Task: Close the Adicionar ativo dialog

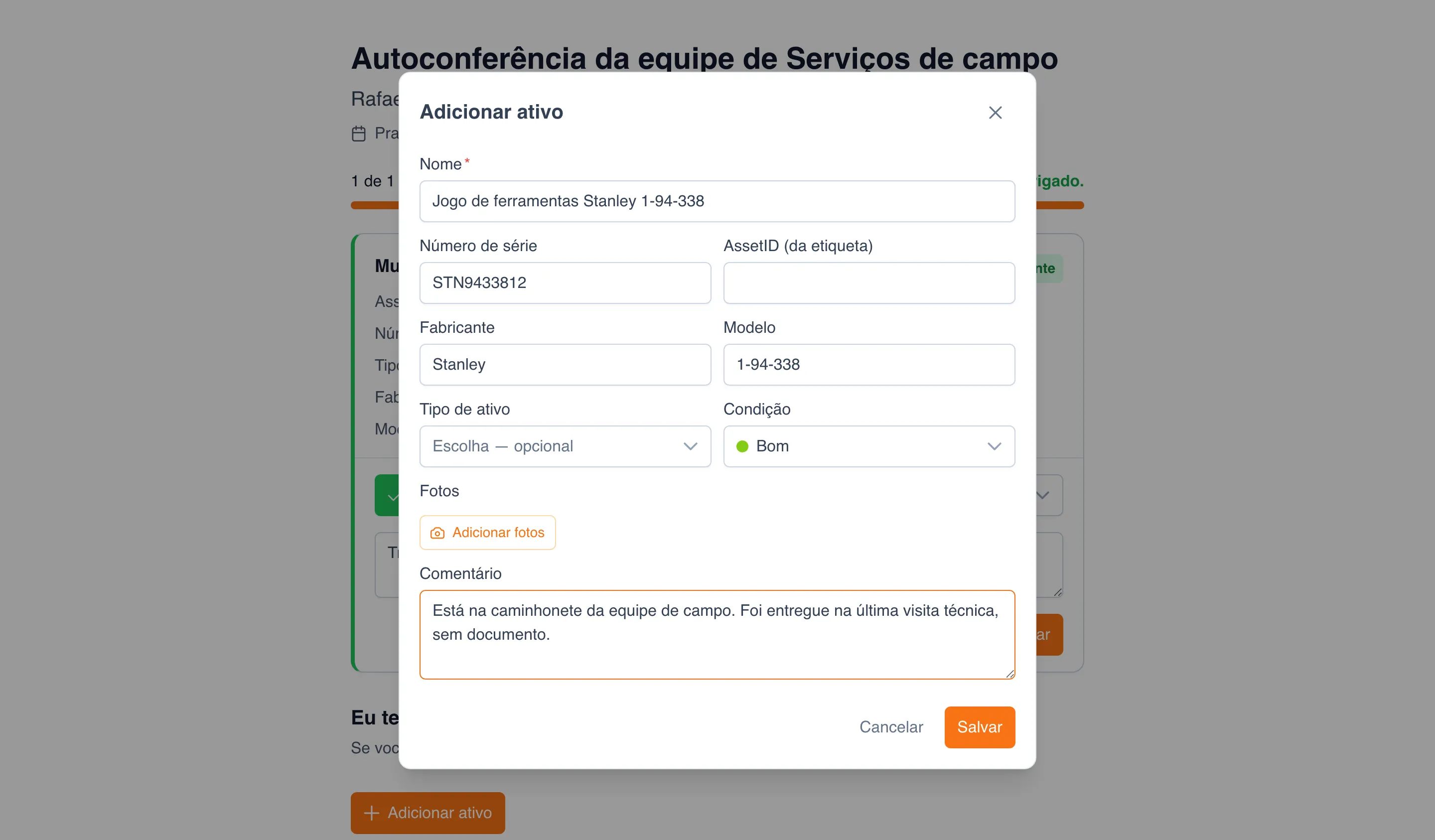Action: (x=995, y=112)
